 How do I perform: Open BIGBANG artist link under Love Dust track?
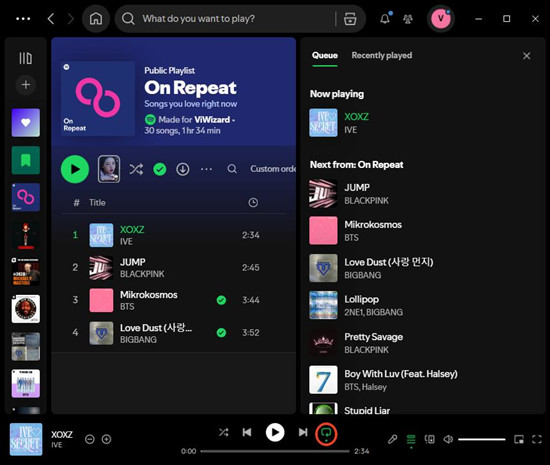[138, 339]
